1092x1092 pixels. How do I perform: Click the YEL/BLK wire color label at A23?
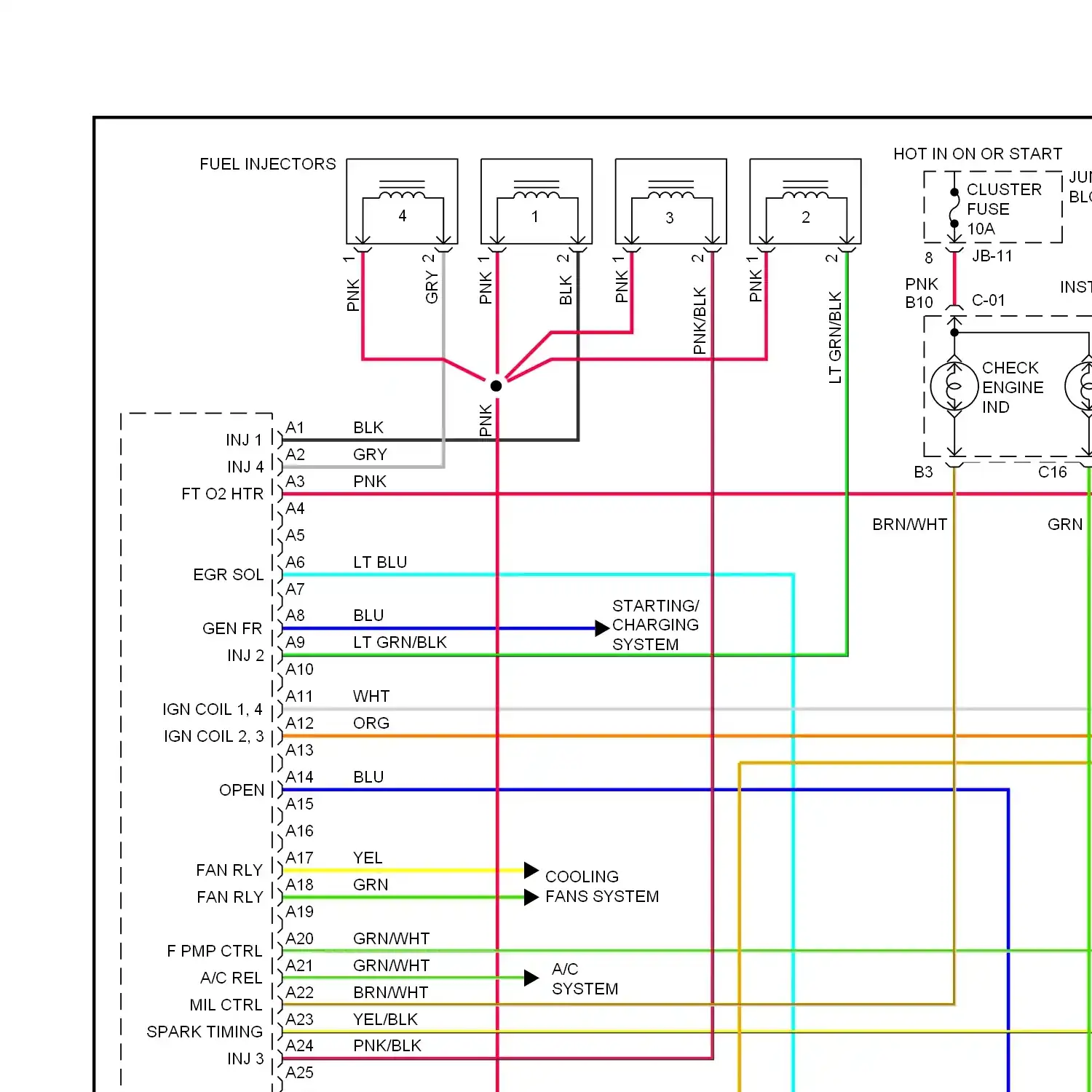tap(385, 1019)
